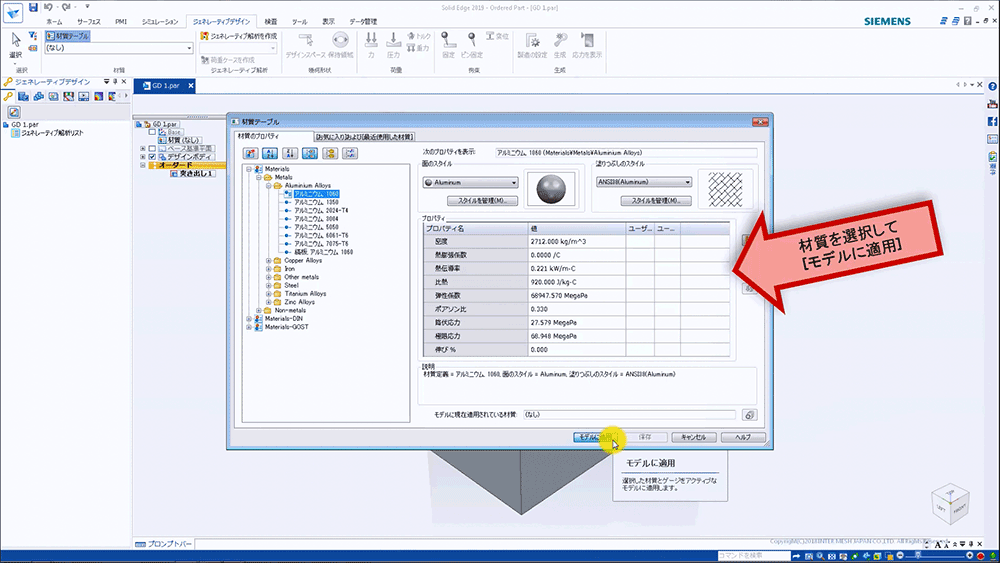The width and height of the screenshot is (1000, 563).
Task: Click the 固定 fixed constraint icon
Action: coord(448,45)
